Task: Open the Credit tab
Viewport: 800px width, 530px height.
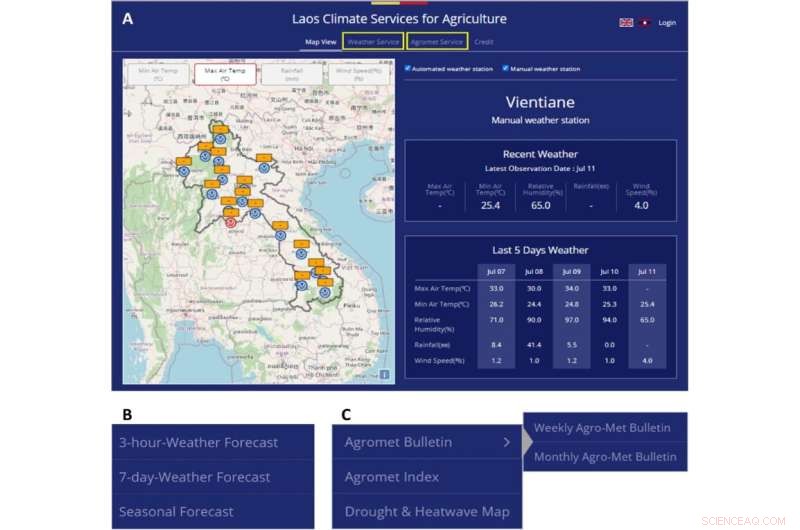Action: (483, 42)
